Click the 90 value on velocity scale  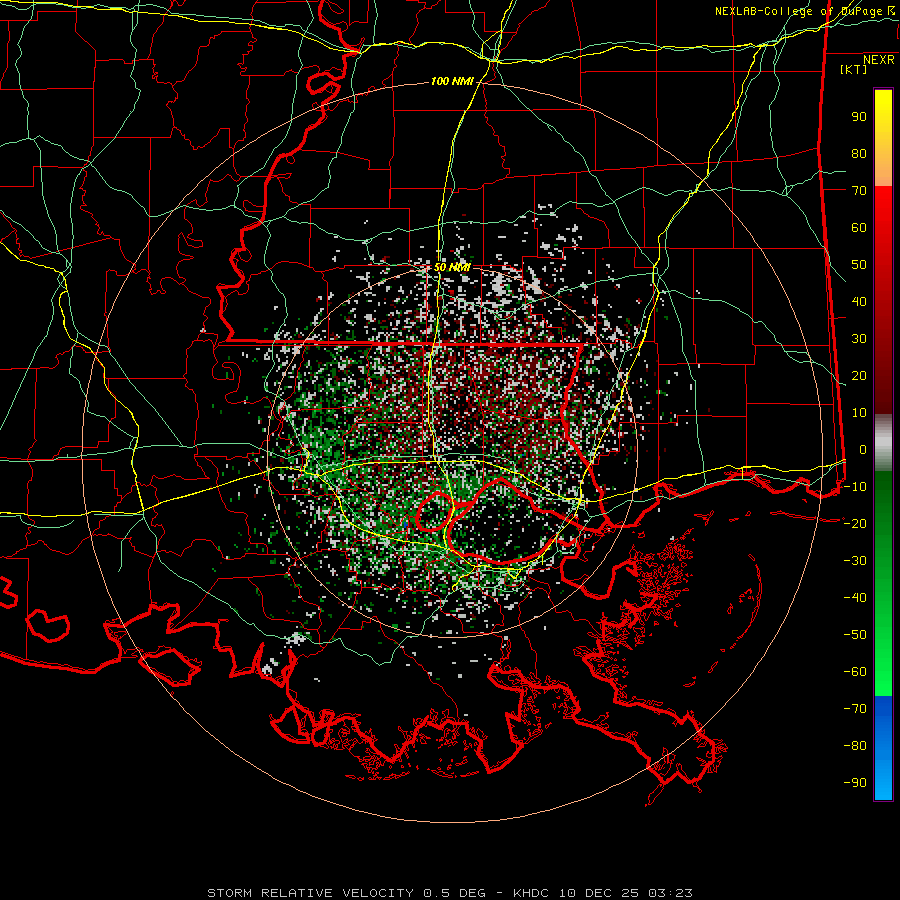click(859, 117)
